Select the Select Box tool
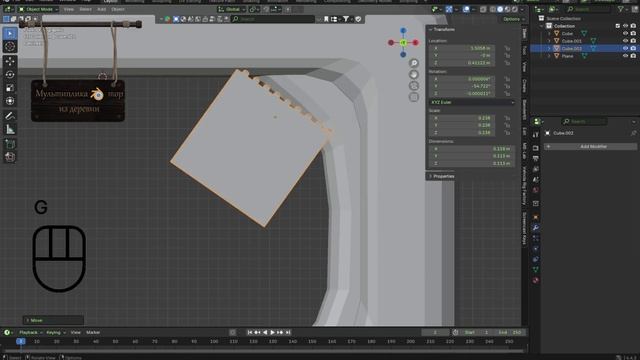This screenshot has height=360, width=640. (10, 33)
